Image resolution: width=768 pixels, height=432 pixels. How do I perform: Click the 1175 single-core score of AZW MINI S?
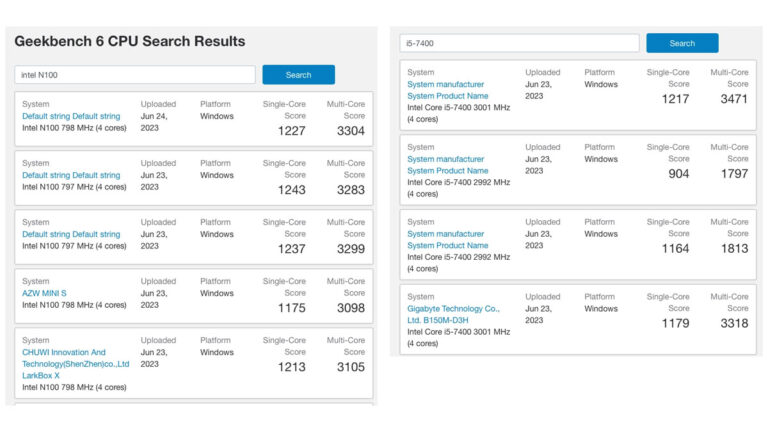pos(291,309)
